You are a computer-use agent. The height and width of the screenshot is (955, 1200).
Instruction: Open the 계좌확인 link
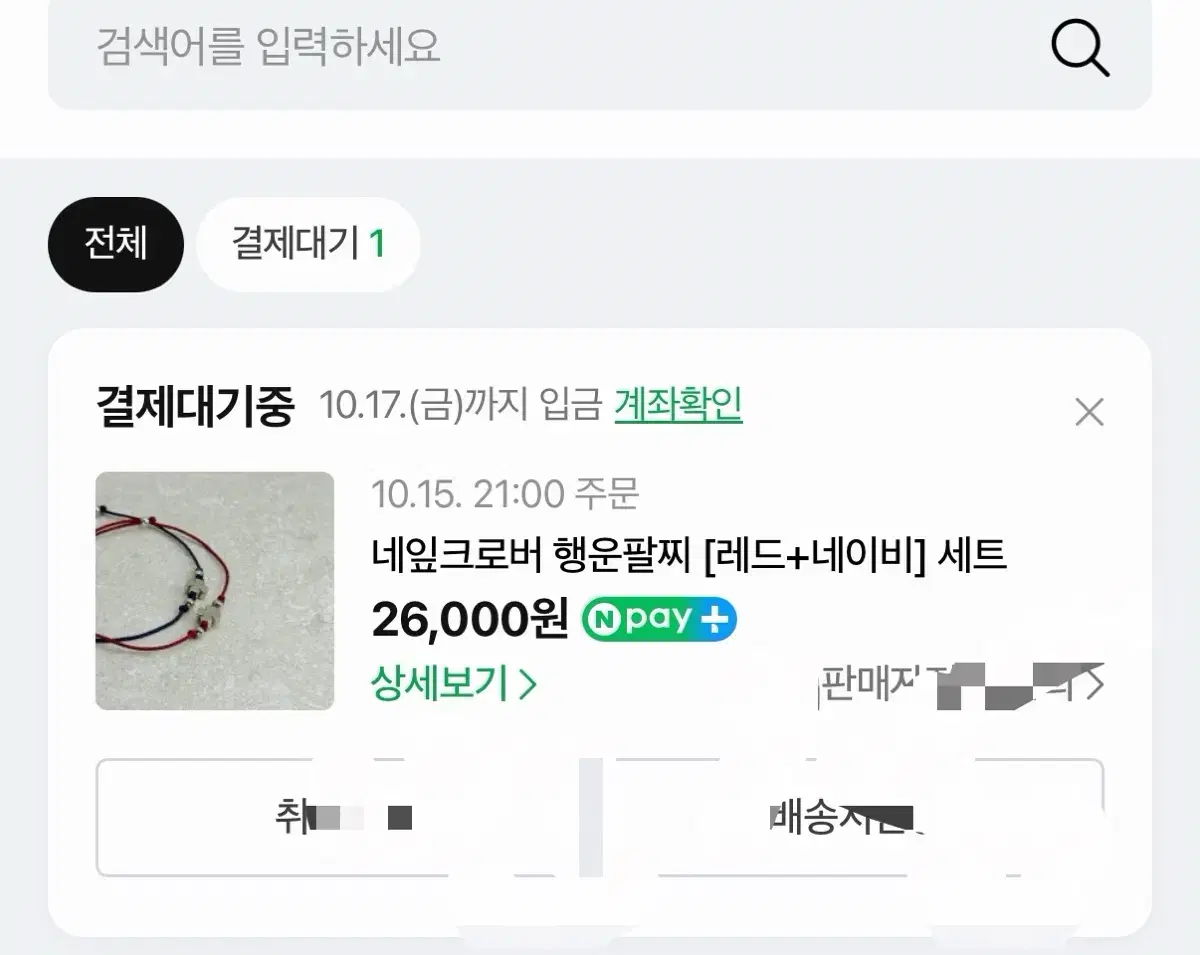(677, 405)
